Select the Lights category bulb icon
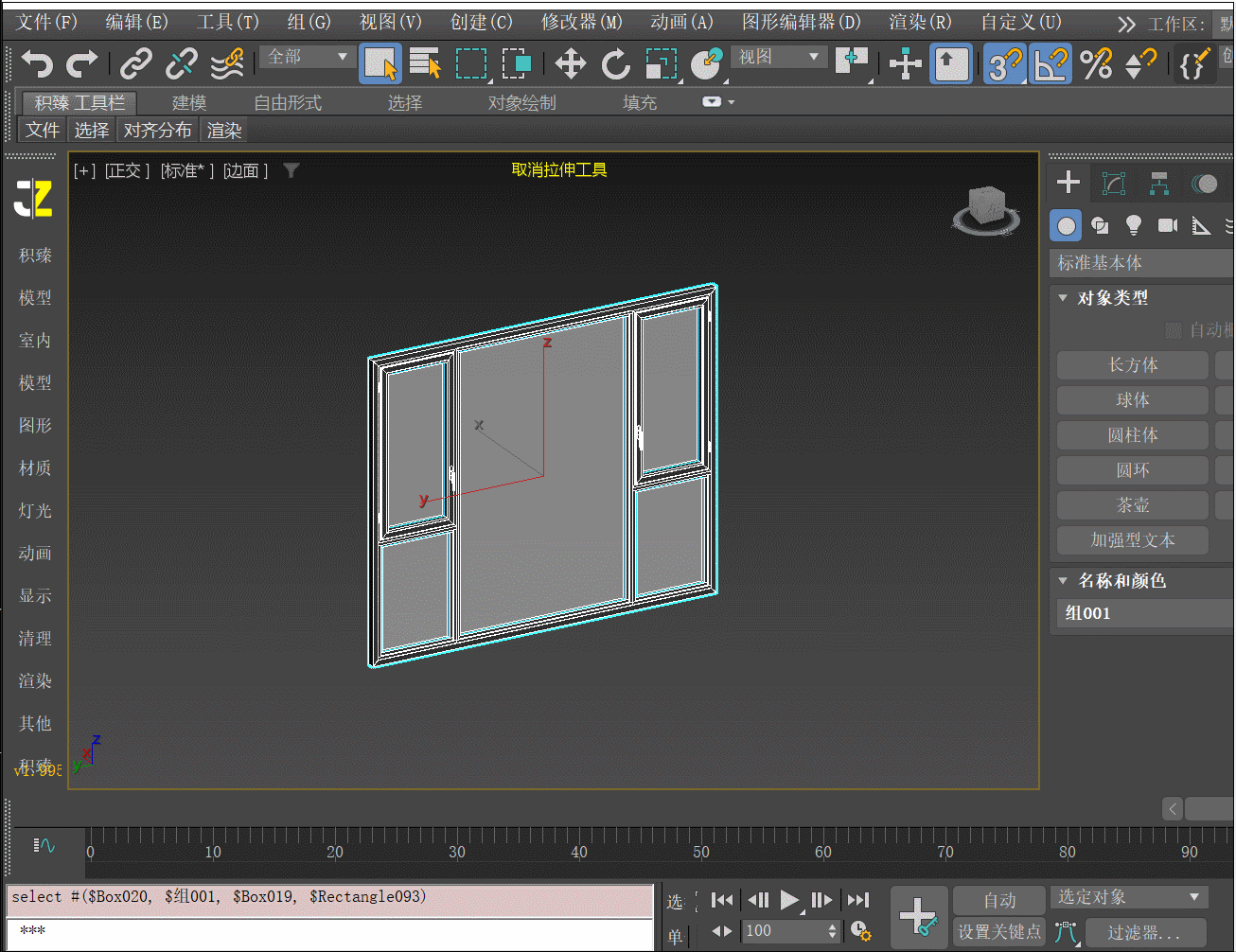 1134,225
